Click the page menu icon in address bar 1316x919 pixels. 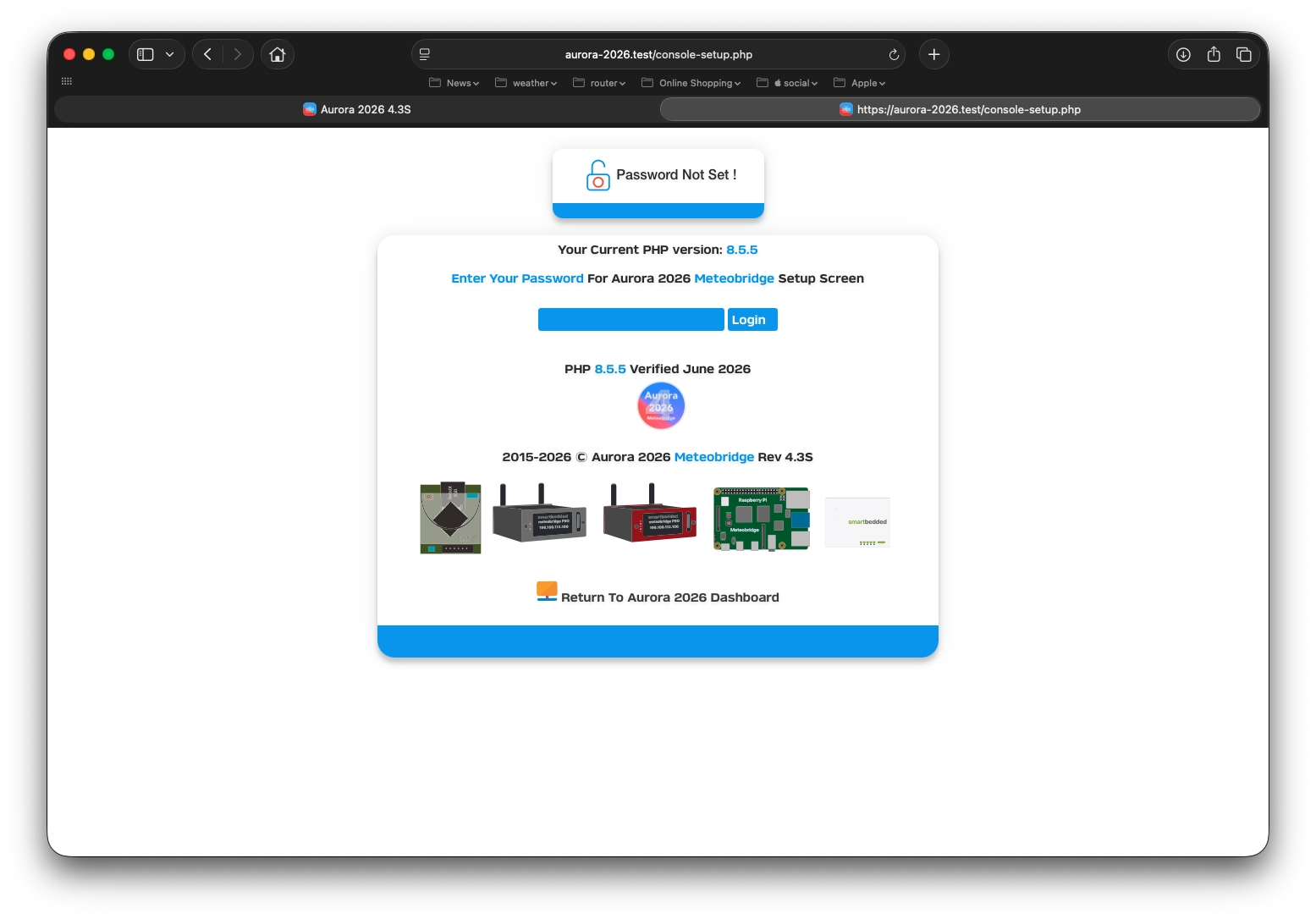[425, 54]
